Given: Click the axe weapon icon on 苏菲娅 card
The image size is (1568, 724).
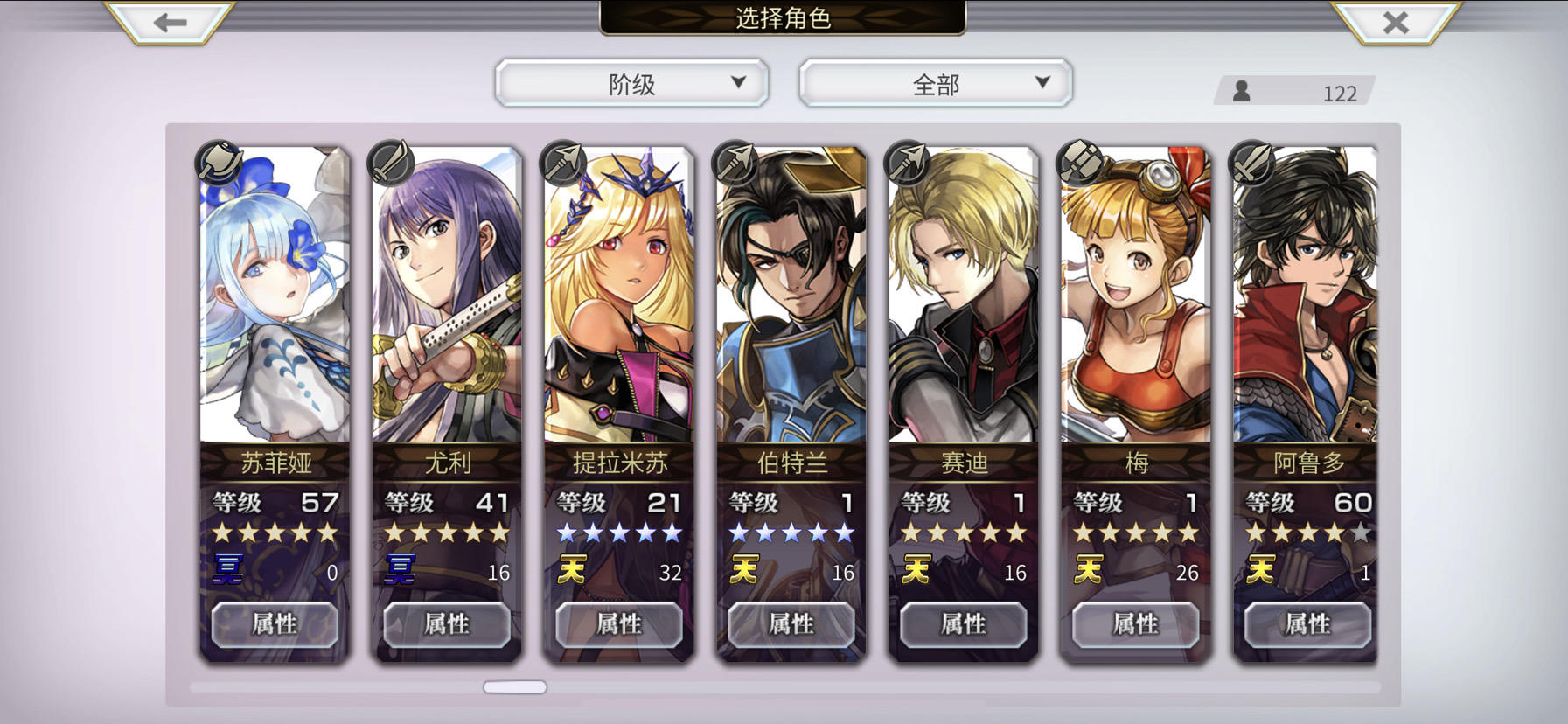Looking at the screenshot, I should [x=219, y=162].
